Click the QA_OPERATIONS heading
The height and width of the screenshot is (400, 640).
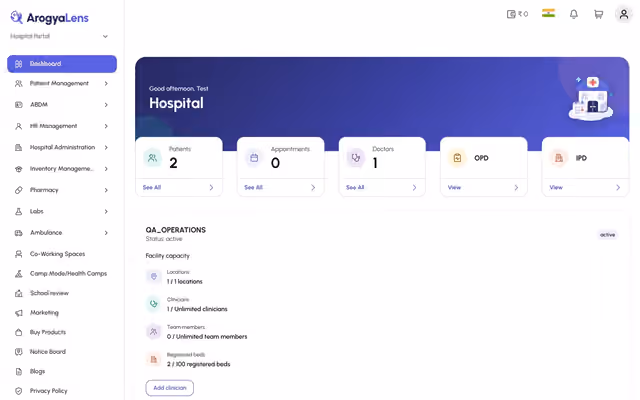click(176, 230)
